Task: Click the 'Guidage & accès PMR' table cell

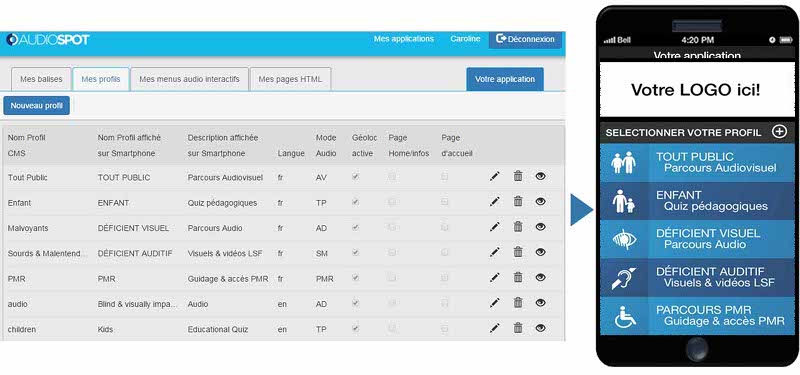Action: coord(228,279)
